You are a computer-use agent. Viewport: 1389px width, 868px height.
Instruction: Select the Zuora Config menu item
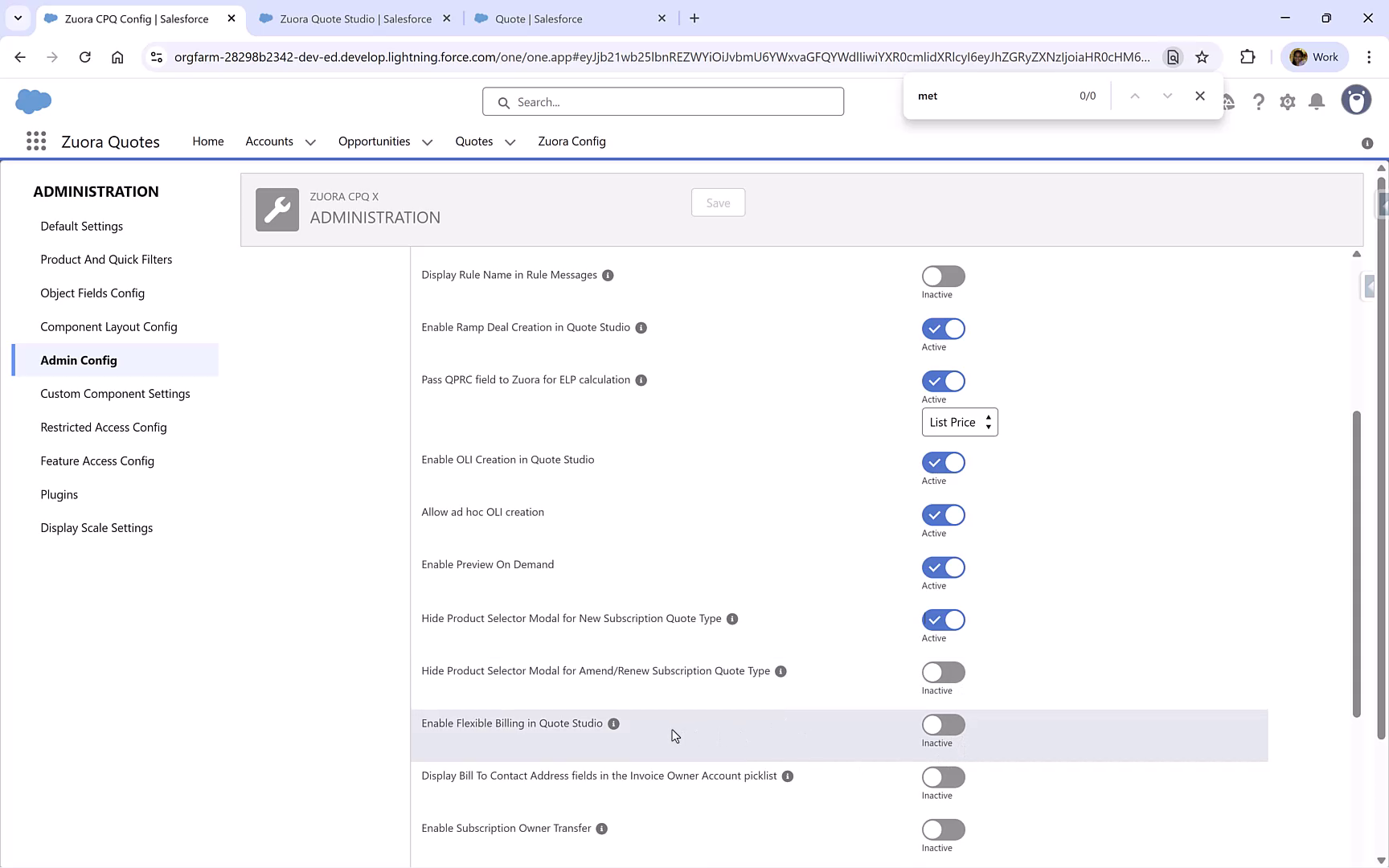pos(572,141)
